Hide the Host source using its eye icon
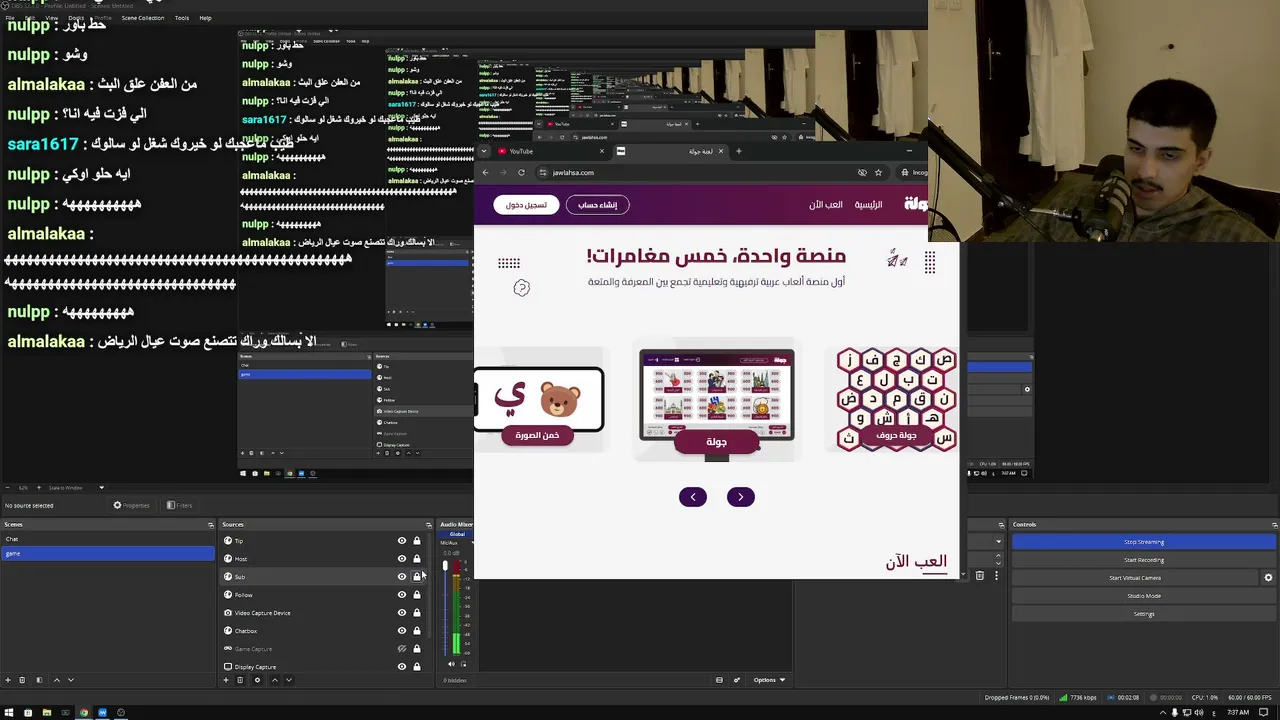The width and height of the screenshot is (1280, 720). 402,559
